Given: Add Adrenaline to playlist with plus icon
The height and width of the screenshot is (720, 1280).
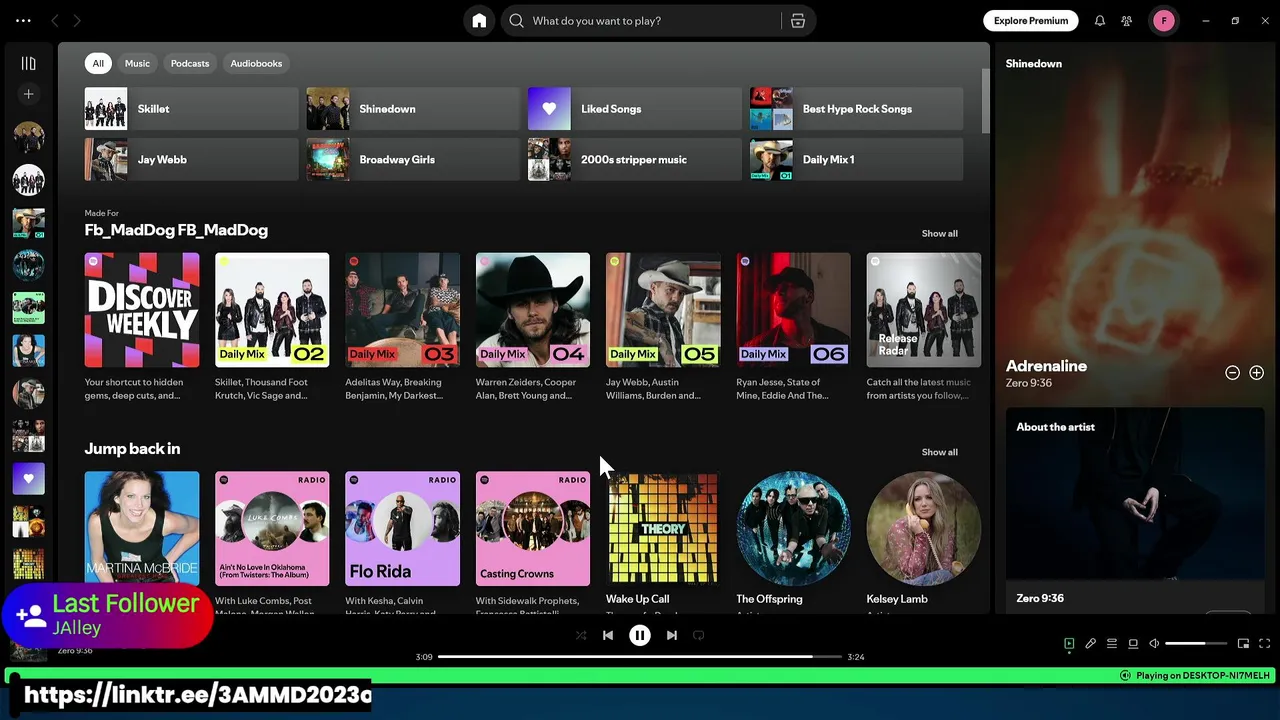Looking at the screenshot, I should [x=1256, y=373].
